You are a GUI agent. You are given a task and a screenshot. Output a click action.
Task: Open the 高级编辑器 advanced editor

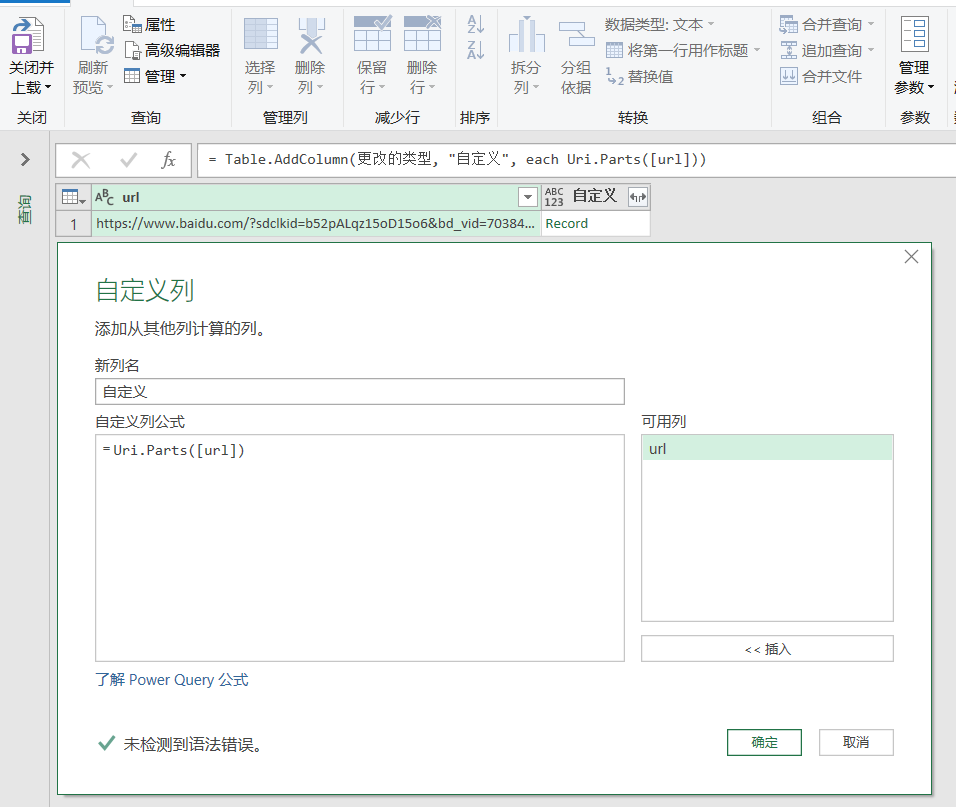[171, 50]
